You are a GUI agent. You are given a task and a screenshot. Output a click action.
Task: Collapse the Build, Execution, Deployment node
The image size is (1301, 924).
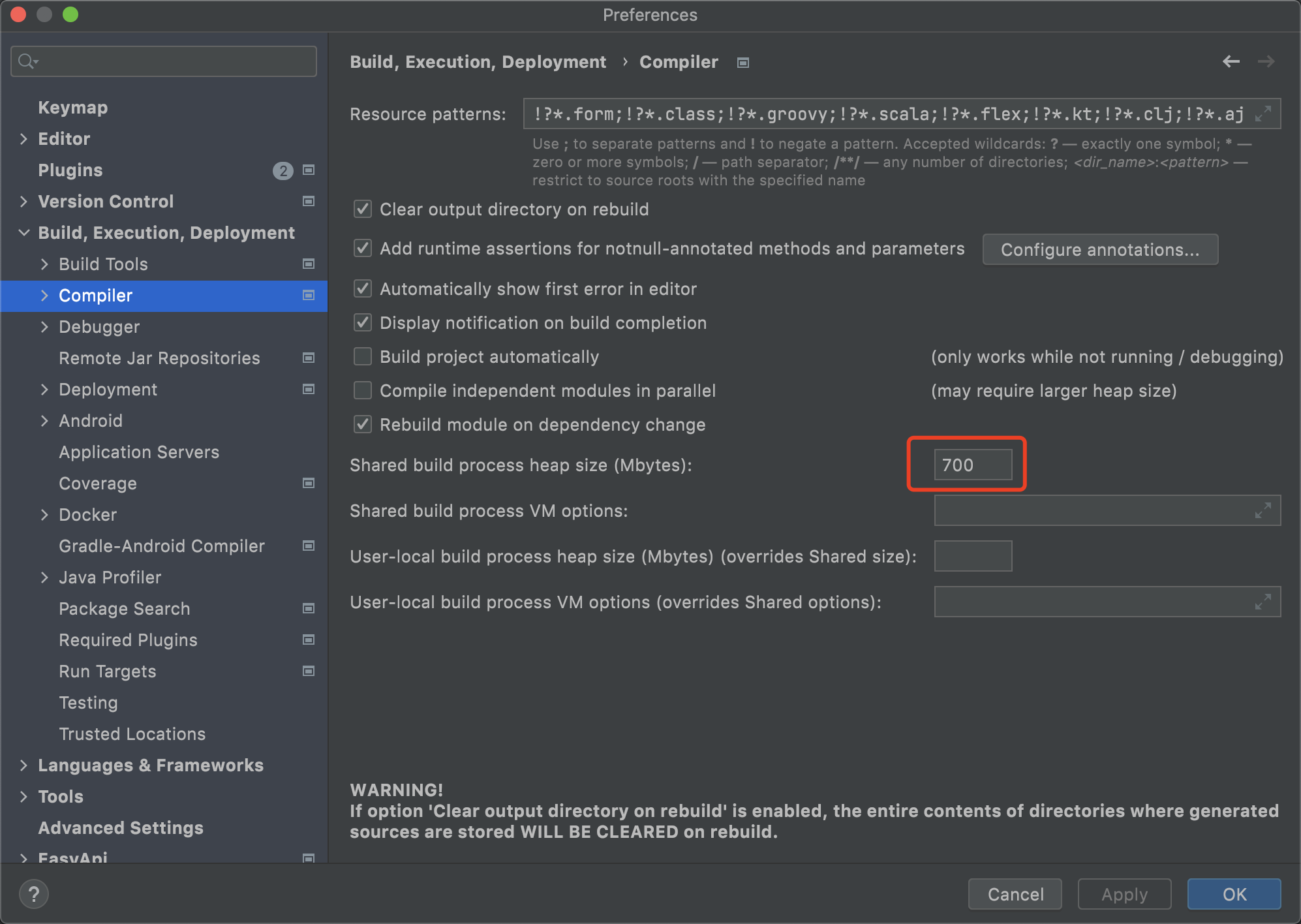click(x=24, y=232)
